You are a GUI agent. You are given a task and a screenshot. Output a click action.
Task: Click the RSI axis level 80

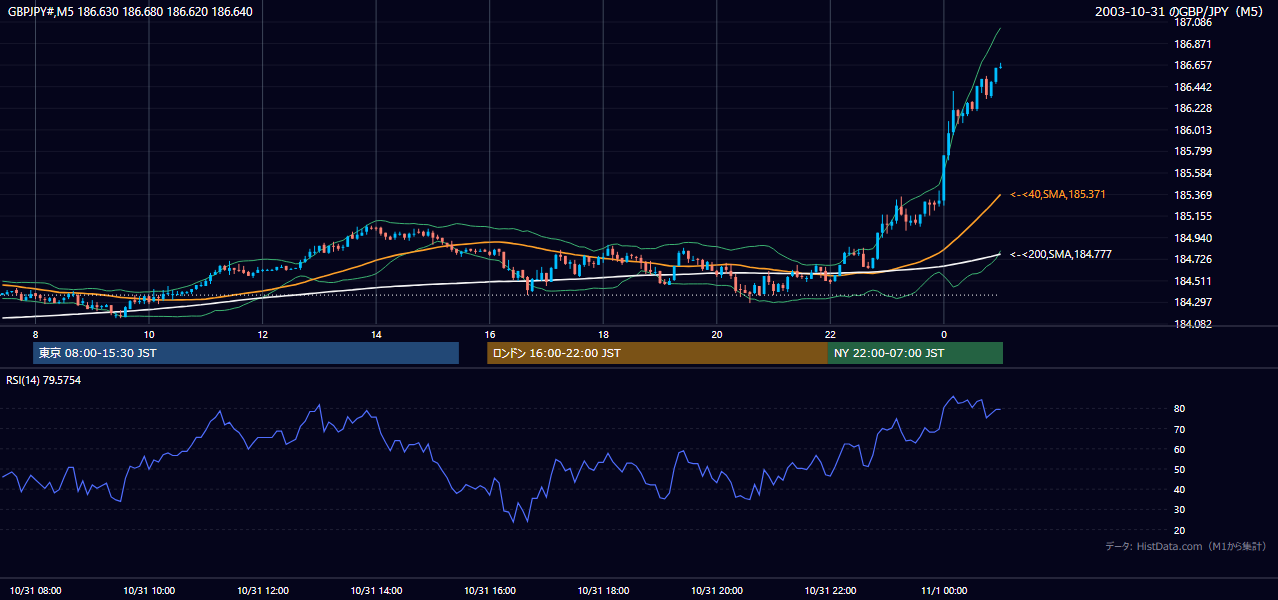click(1180, 409)
